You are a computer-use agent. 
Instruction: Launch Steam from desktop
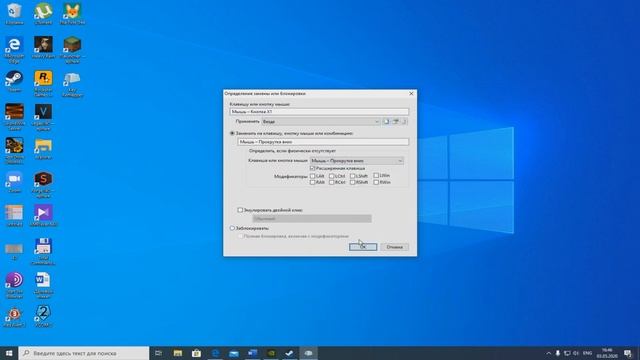click(x=14, y=81)
